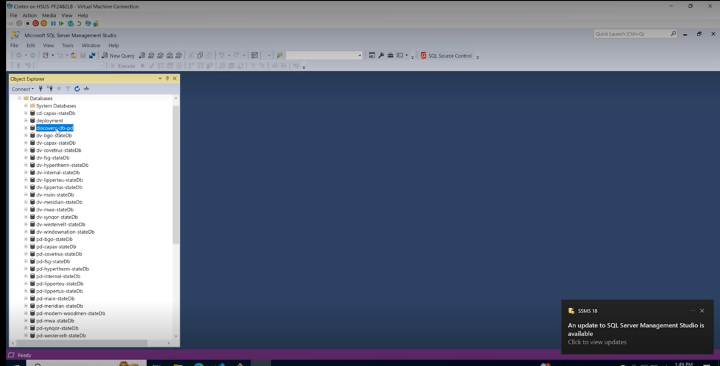Click the Connect Object Explorer plug icon
720x366 pixels.
40,89
